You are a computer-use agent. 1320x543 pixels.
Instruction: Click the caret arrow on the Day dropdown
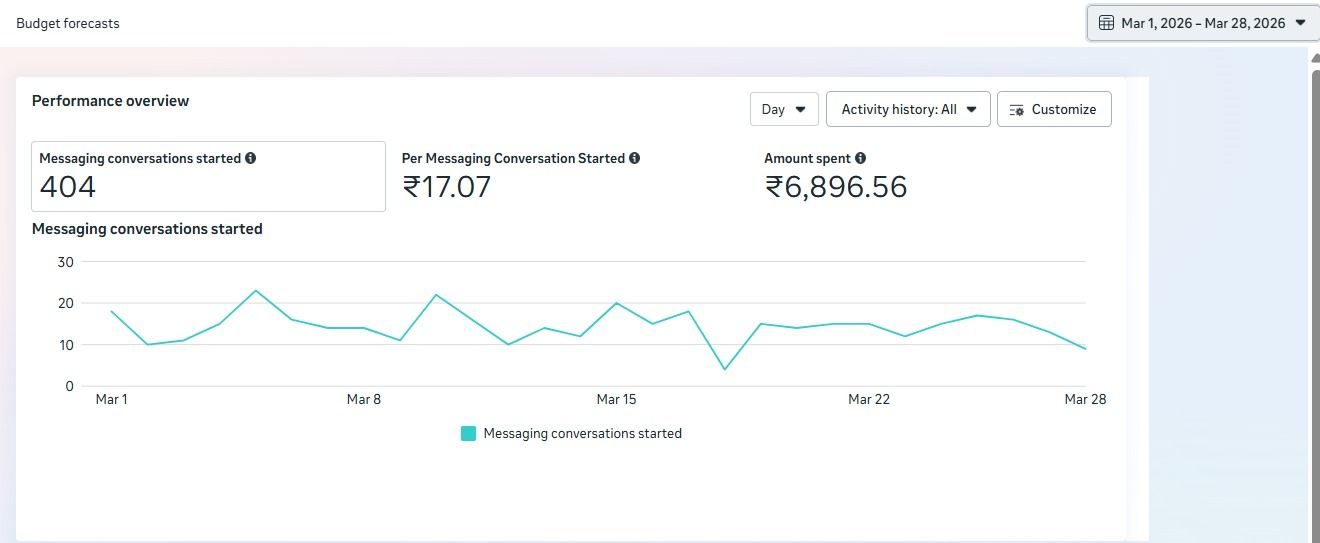click(x=800, y=110)
